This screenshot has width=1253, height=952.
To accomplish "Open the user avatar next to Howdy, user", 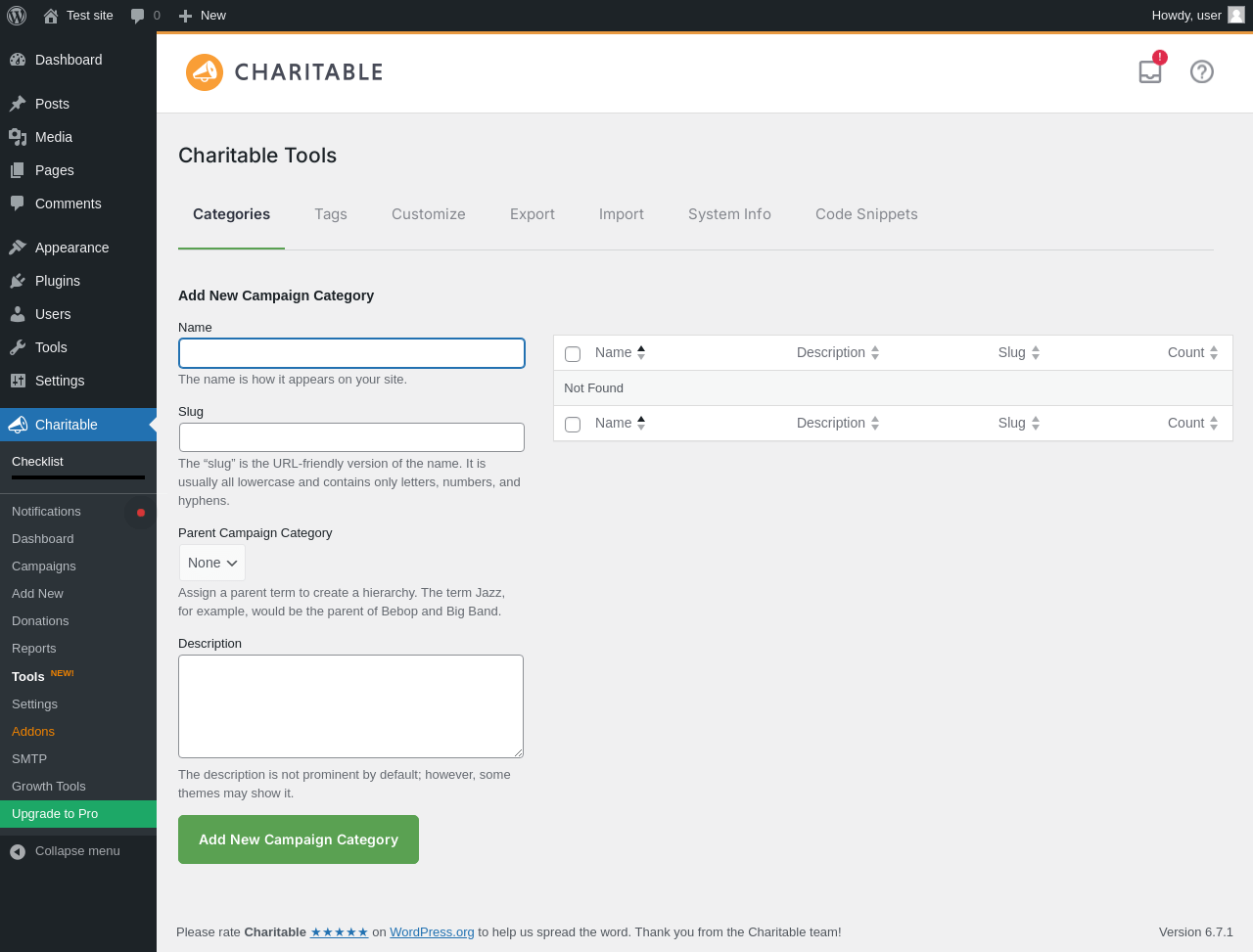I will (1236, 15).
